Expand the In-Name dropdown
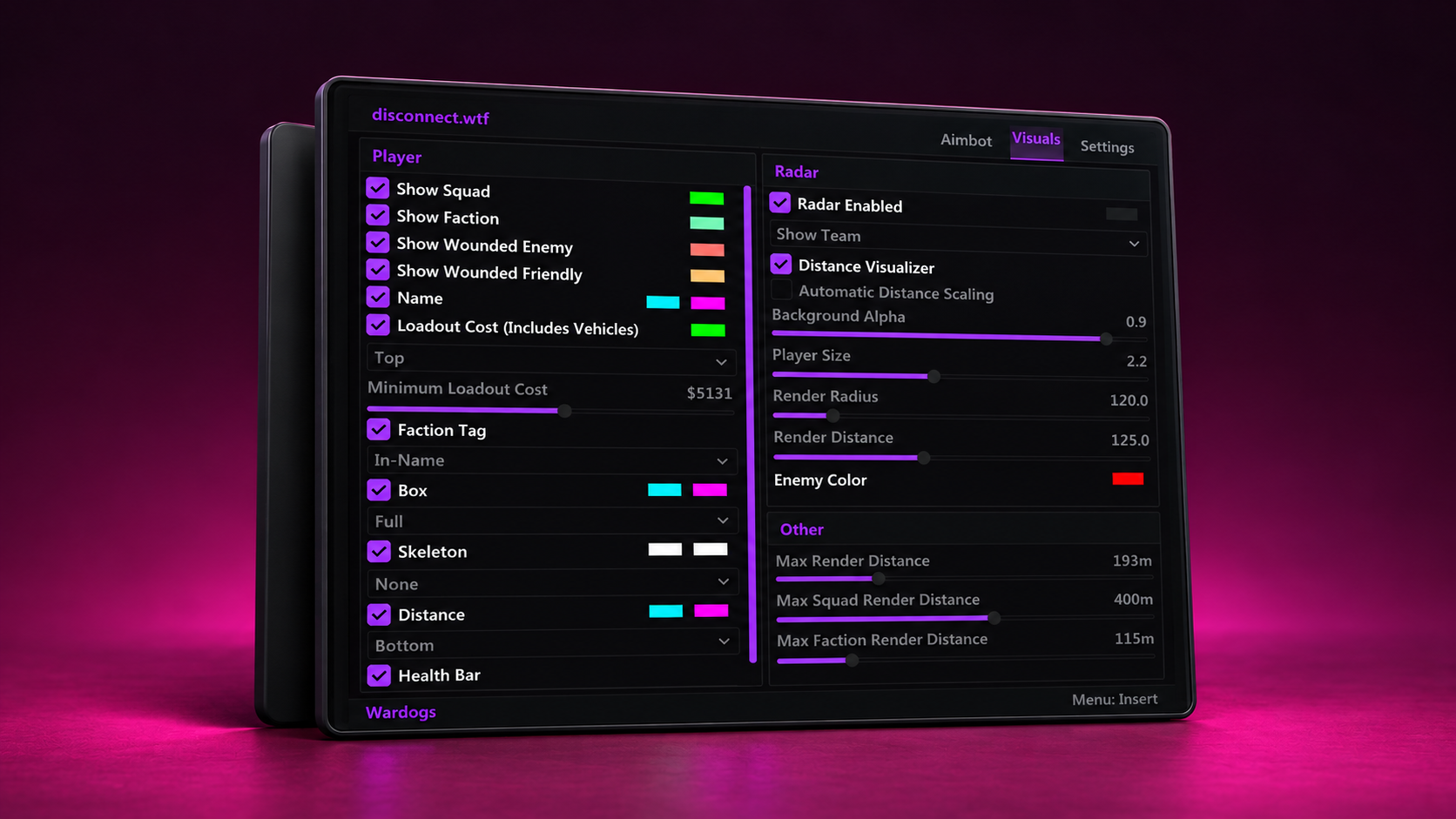 click(552, 460)
